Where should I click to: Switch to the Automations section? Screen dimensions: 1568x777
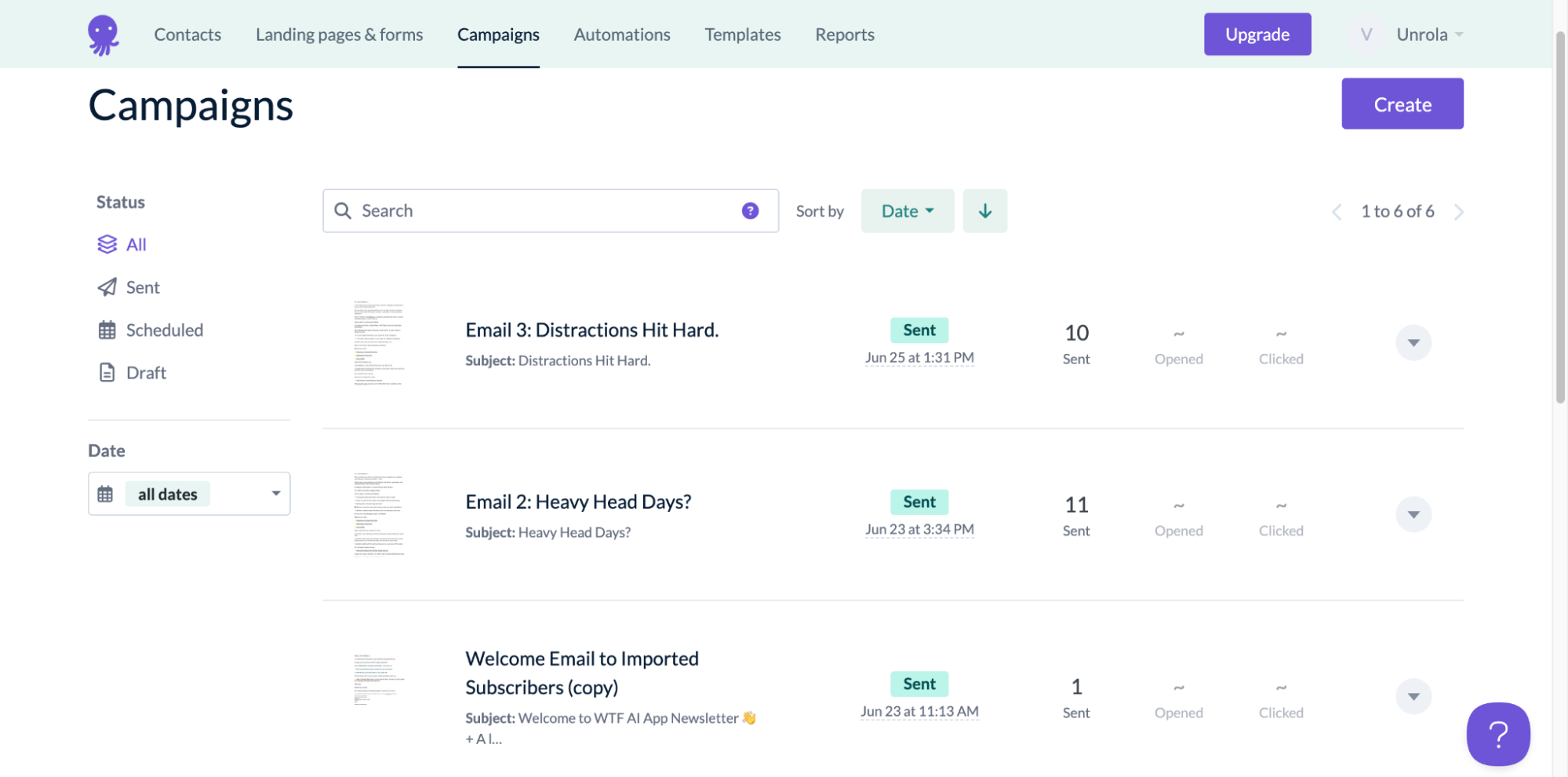621,35
